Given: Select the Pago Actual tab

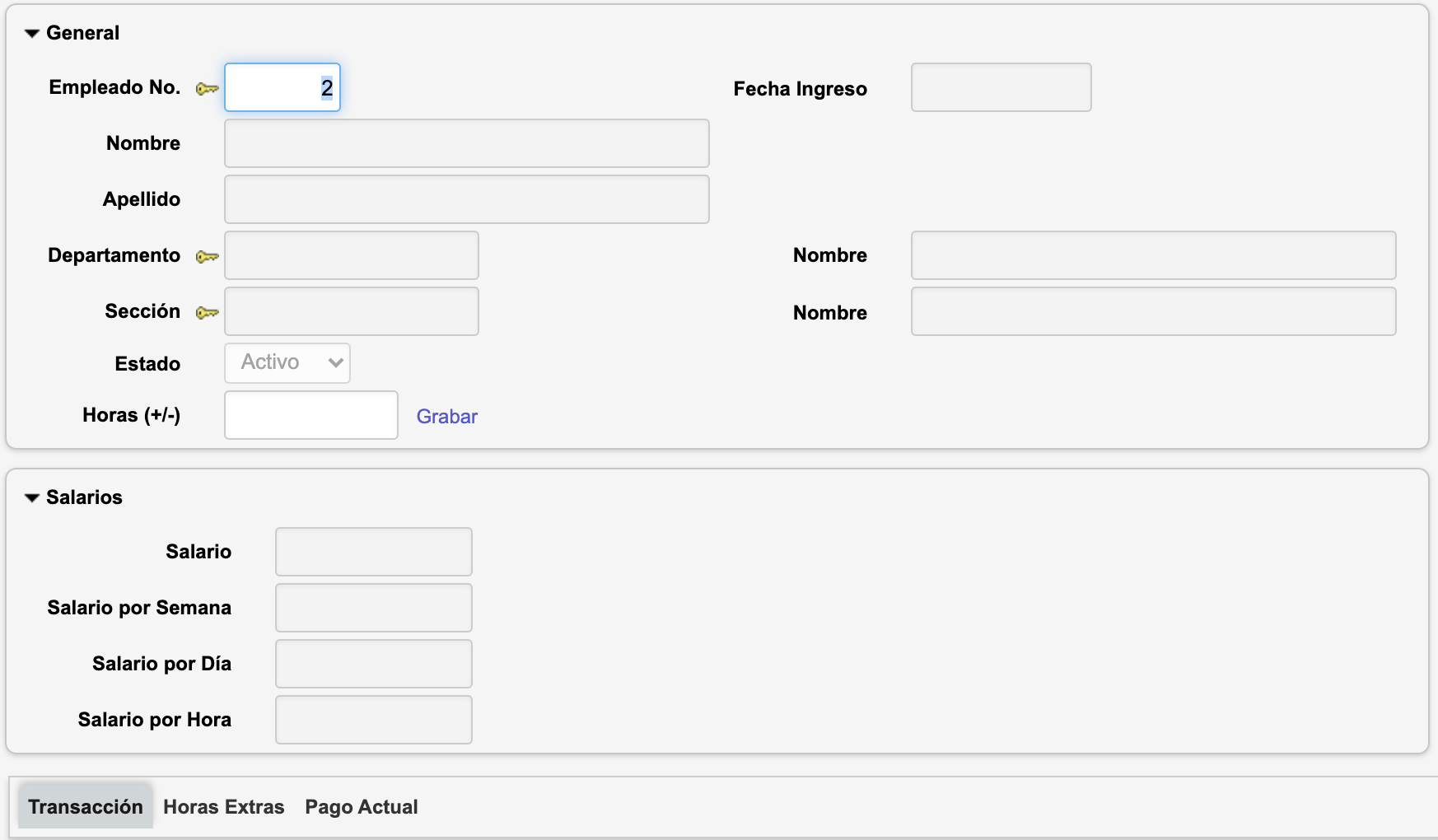Looking at the screenshot, I should [361, 807].
